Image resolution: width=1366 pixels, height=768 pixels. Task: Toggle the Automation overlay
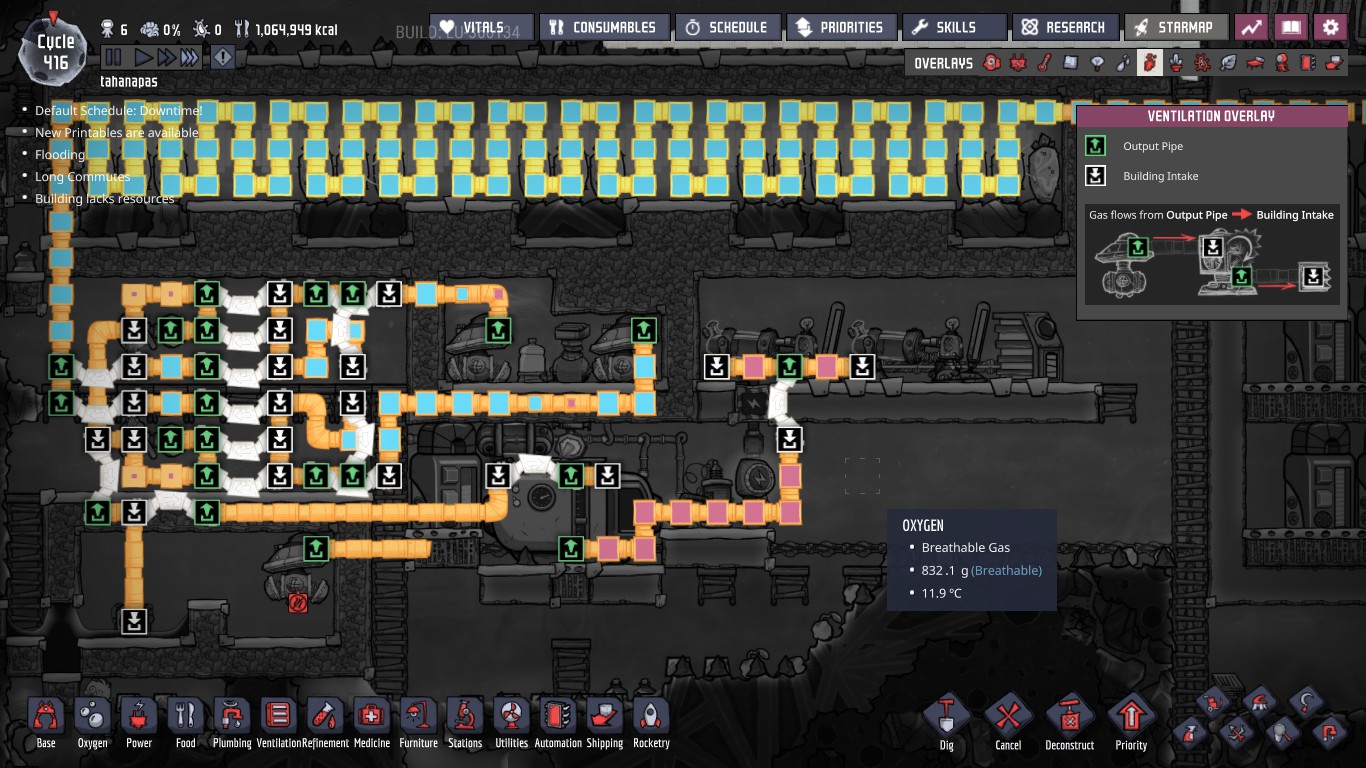coord(1308,63)
